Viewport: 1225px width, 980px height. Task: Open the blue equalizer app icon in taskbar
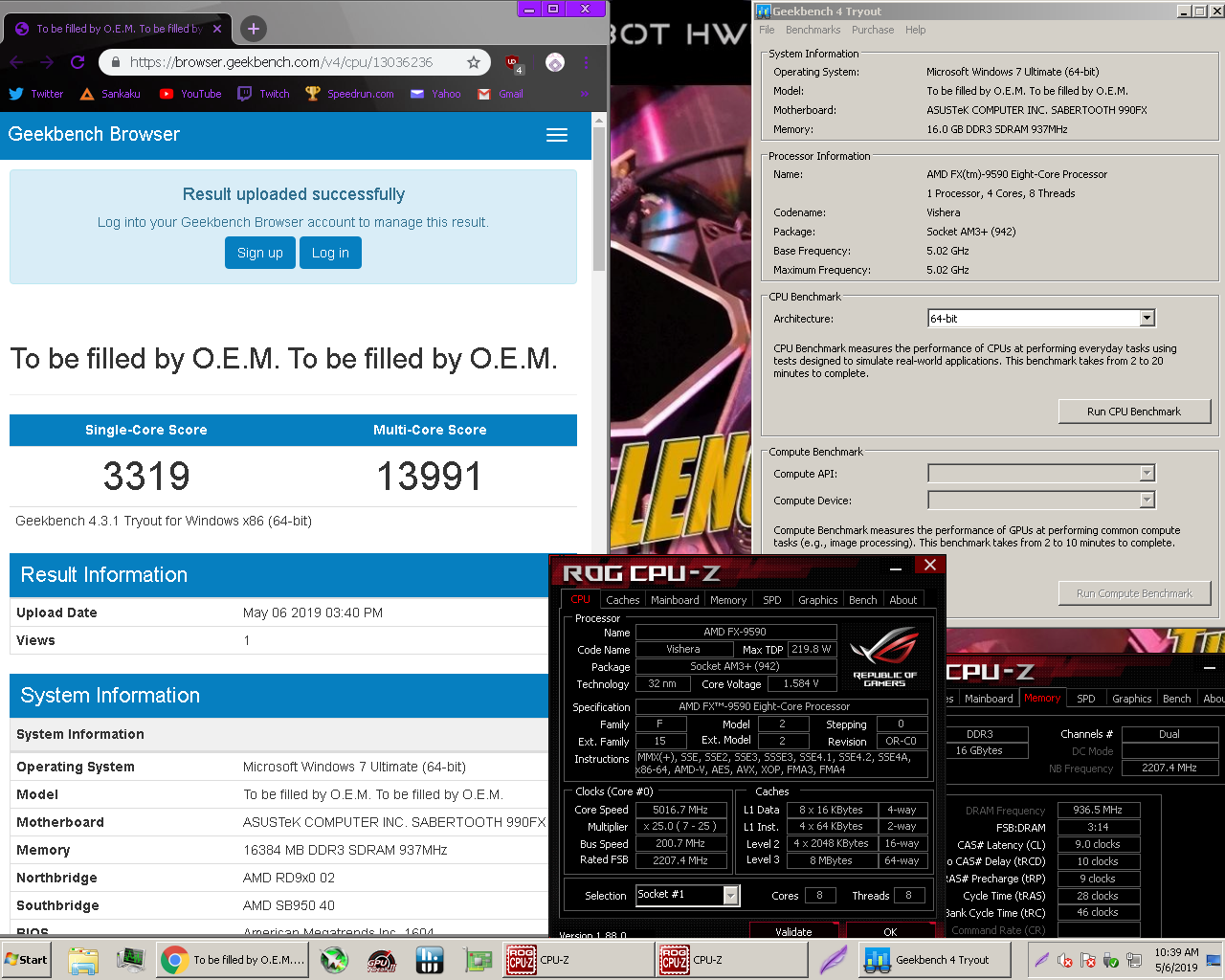(x=430, y=960)
